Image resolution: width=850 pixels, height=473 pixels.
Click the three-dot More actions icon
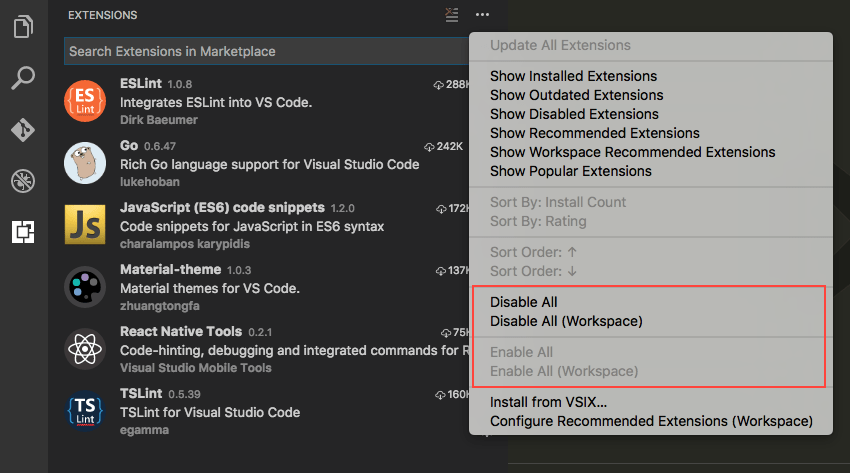pyautogui.click(x=483, y=15)
